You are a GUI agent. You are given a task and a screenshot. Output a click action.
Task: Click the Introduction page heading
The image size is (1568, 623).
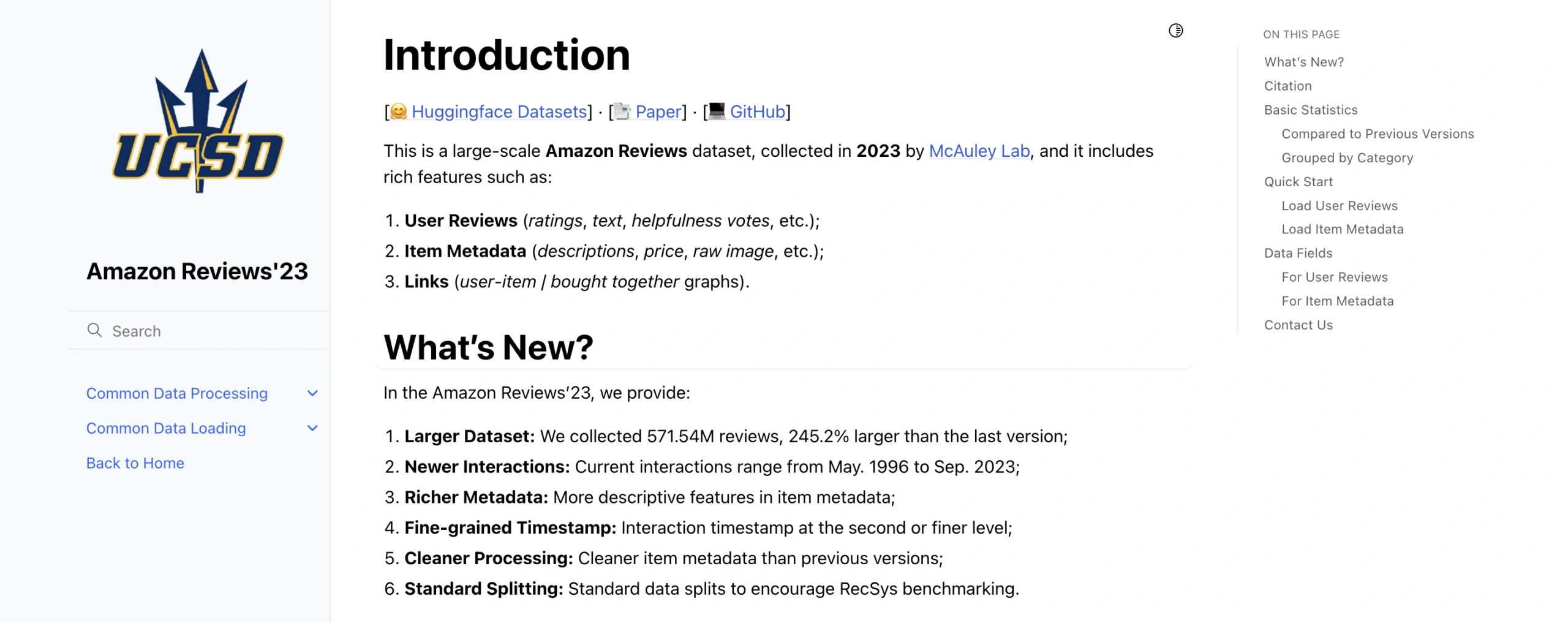tap(507, 55)
